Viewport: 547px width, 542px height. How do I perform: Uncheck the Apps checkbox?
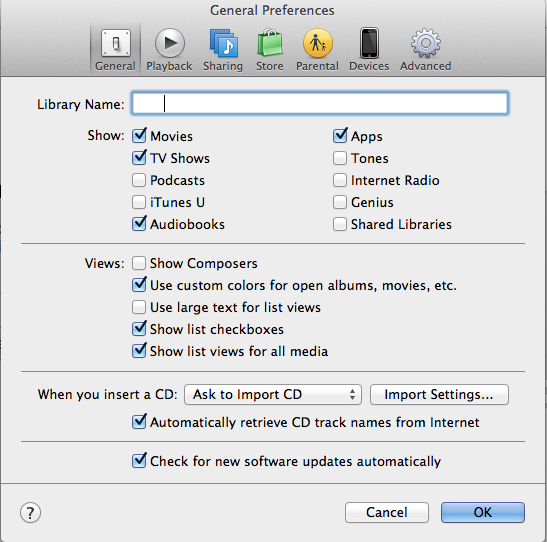point(340,136)
